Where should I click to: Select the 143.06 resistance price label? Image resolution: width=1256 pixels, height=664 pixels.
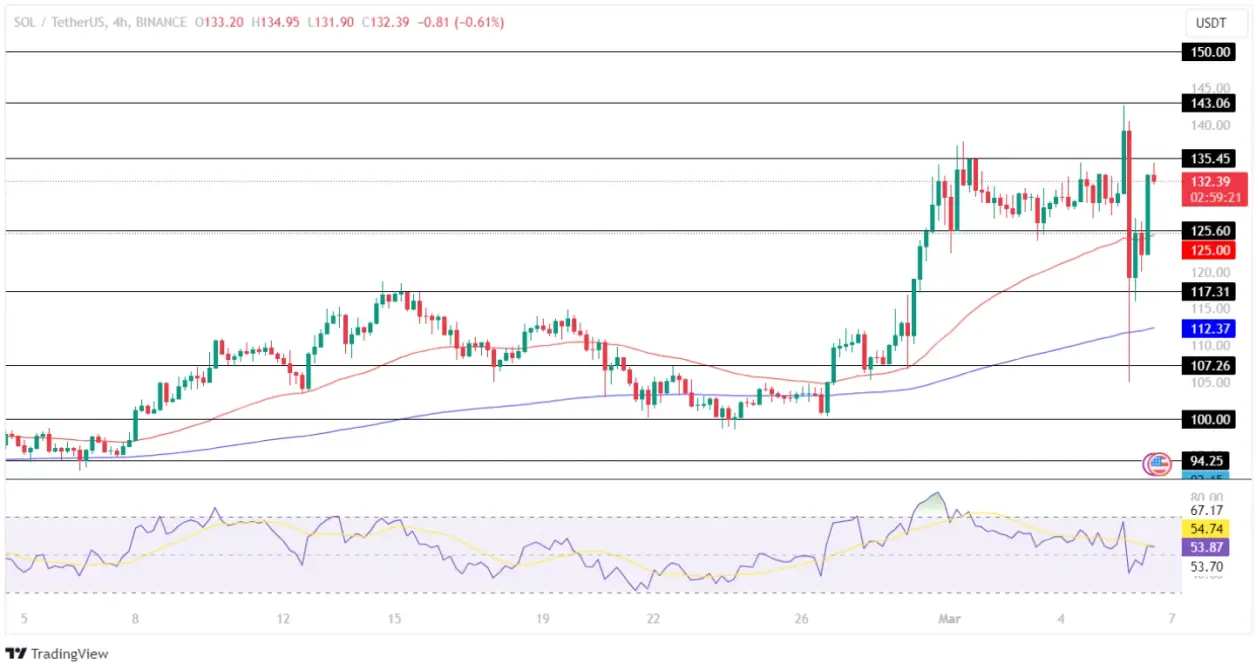click(x=1207, y=103)
